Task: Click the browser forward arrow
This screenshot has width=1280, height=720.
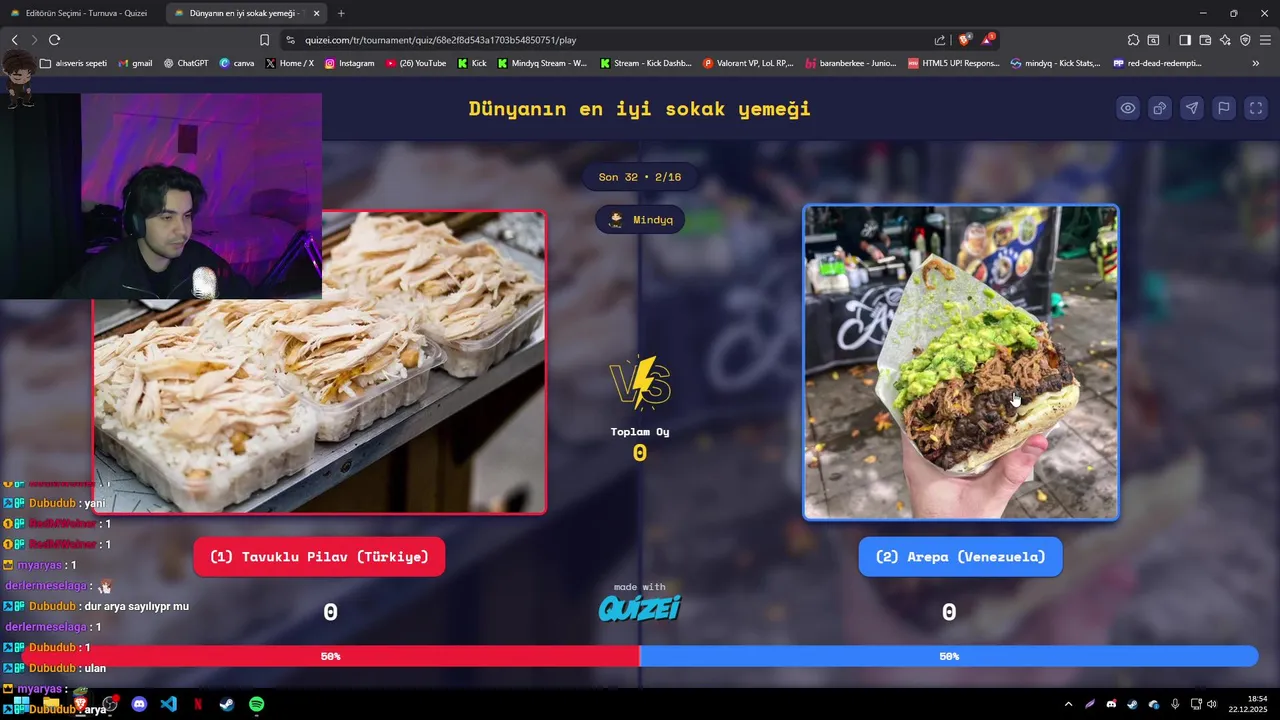Action: [34, 40]
